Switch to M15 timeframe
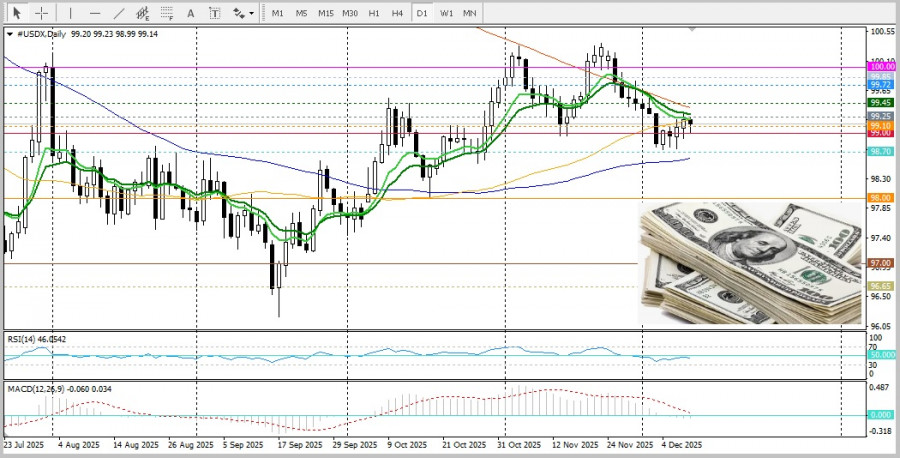This screenshot has width=900, height=458. (326, 13)
